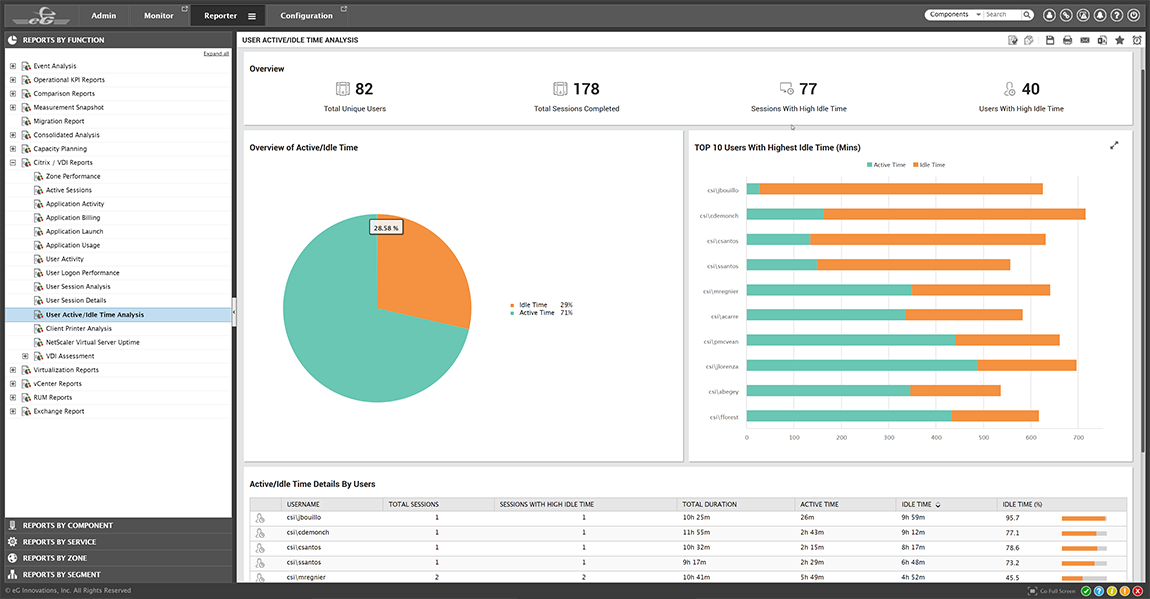Select the User Session Analysis report
Screen dimensions: 1150x599
(x=77, y=286)
